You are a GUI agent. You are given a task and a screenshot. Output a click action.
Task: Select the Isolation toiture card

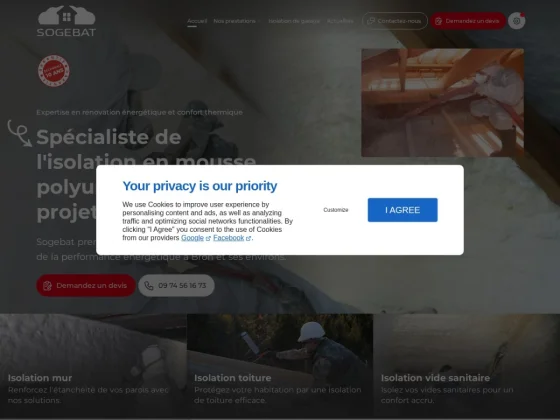pos(280,366)
